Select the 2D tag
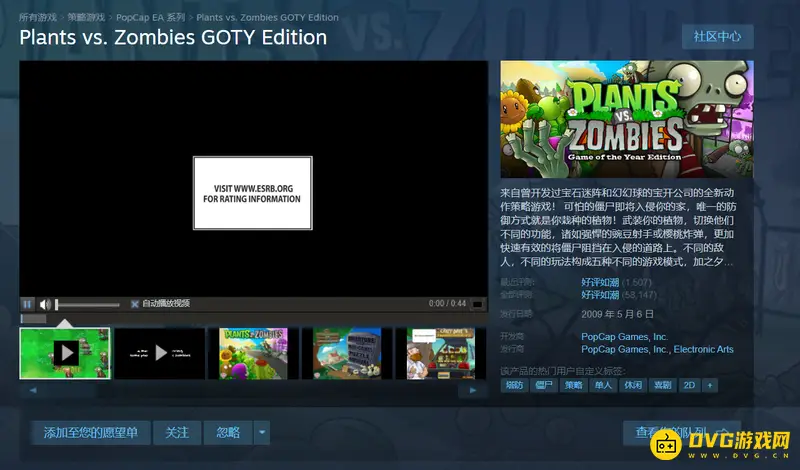The width and height of the screenshot is (800, 470). 689,384
